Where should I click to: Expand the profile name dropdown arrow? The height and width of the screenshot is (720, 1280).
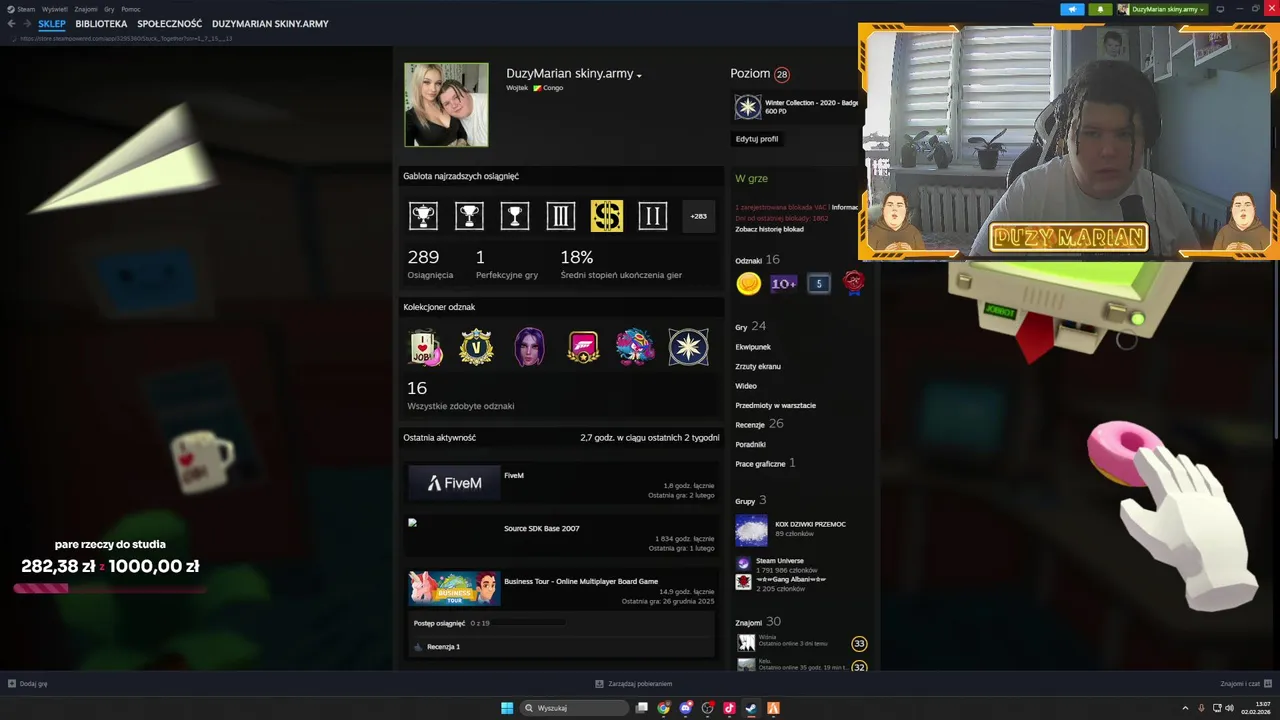coord(639,75)
